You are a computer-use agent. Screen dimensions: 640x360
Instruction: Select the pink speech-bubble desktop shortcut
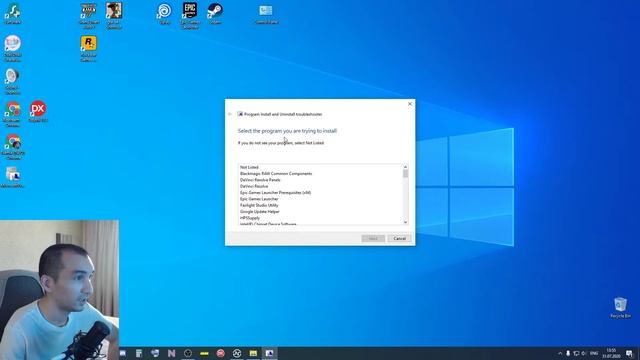click(13, 49)
